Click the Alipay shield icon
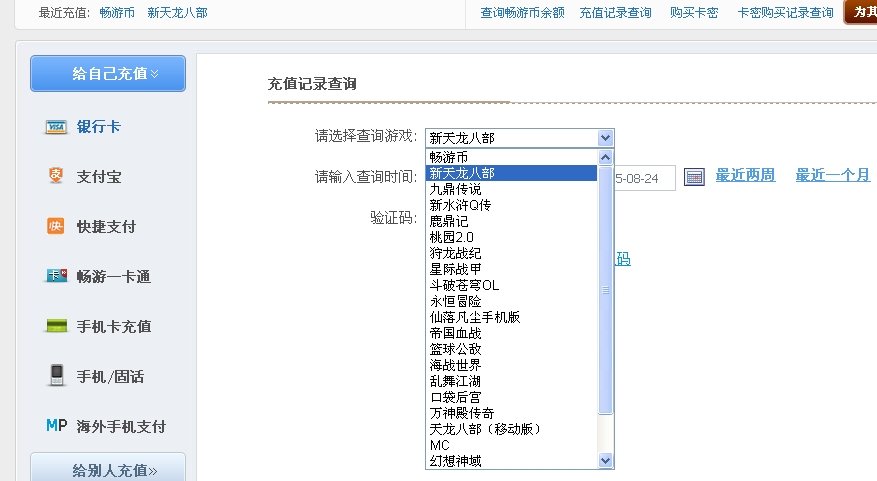The width and height of the screenshot is (877, 481). pyautogui.click(x=55, y=176)
